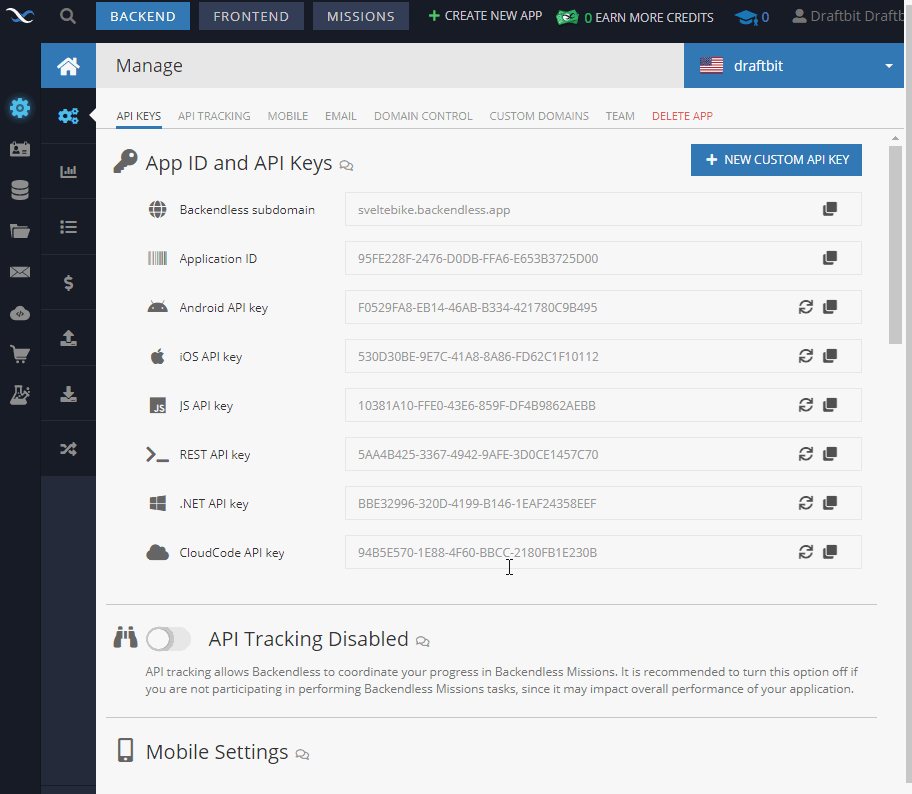Open the search magnifier icon
Viewport: 912px width, 794px height.
click(x=68, y=16)
